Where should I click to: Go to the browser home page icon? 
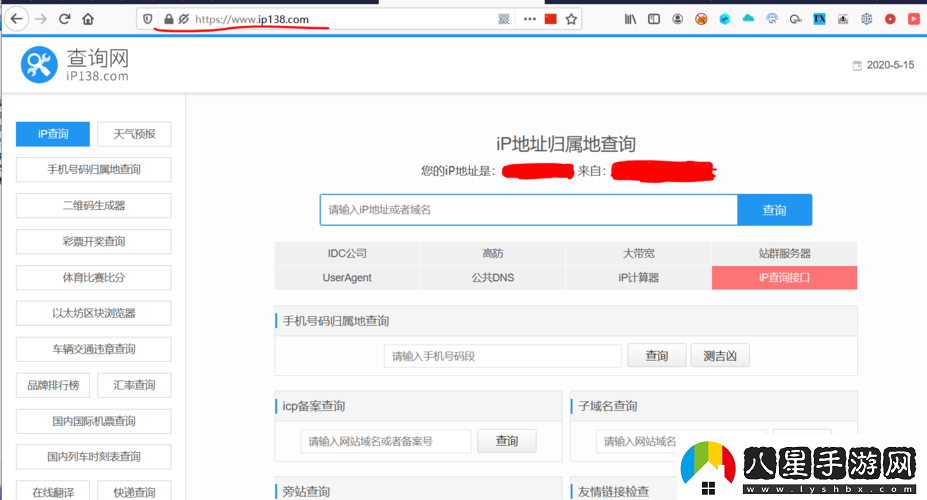(x=88, y=19)
